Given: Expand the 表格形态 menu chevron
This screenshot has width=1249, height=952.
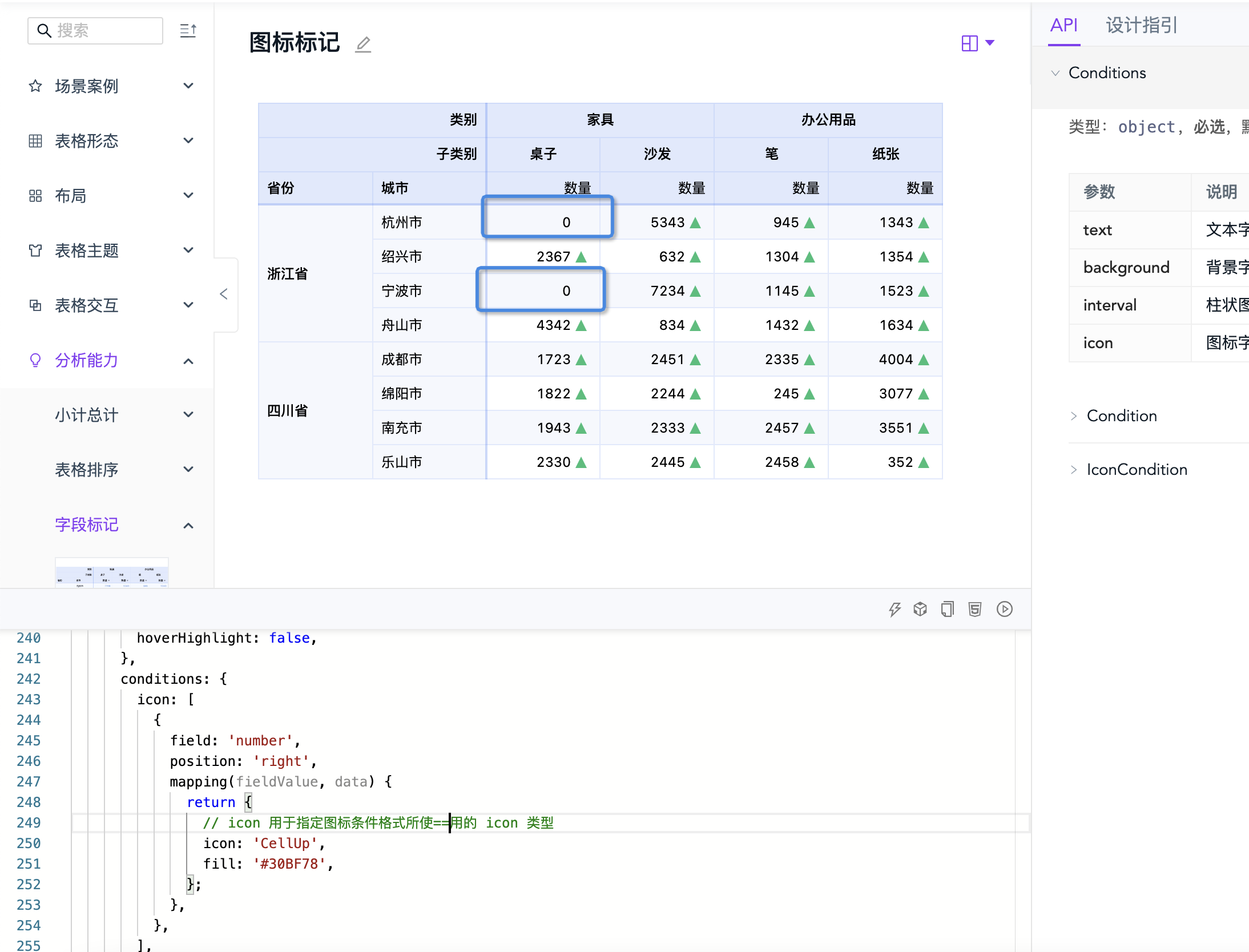Looking at the screenshot, I should point(188,141).
